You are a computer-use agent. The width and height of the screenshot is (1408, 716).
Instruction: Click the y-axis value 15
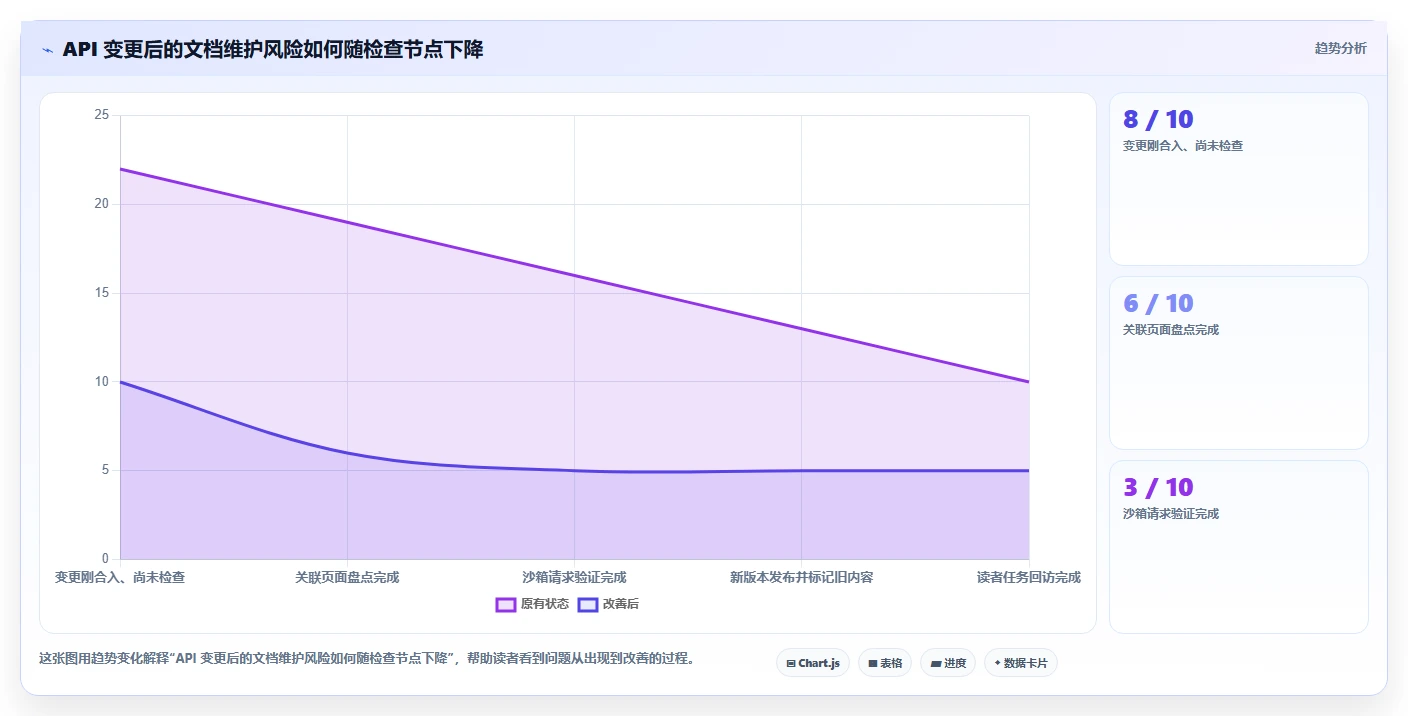[x=101, y=293]
